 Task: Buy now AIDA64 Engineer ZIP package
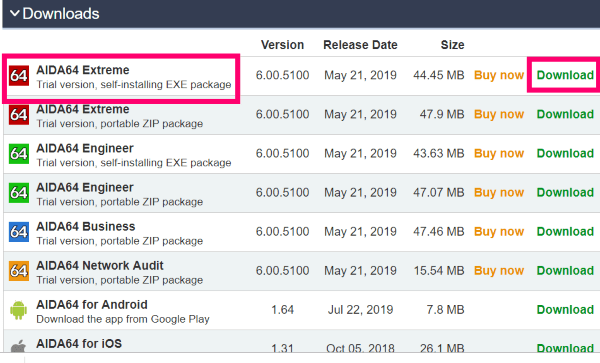pyautogui.click(x=499, y=192)
